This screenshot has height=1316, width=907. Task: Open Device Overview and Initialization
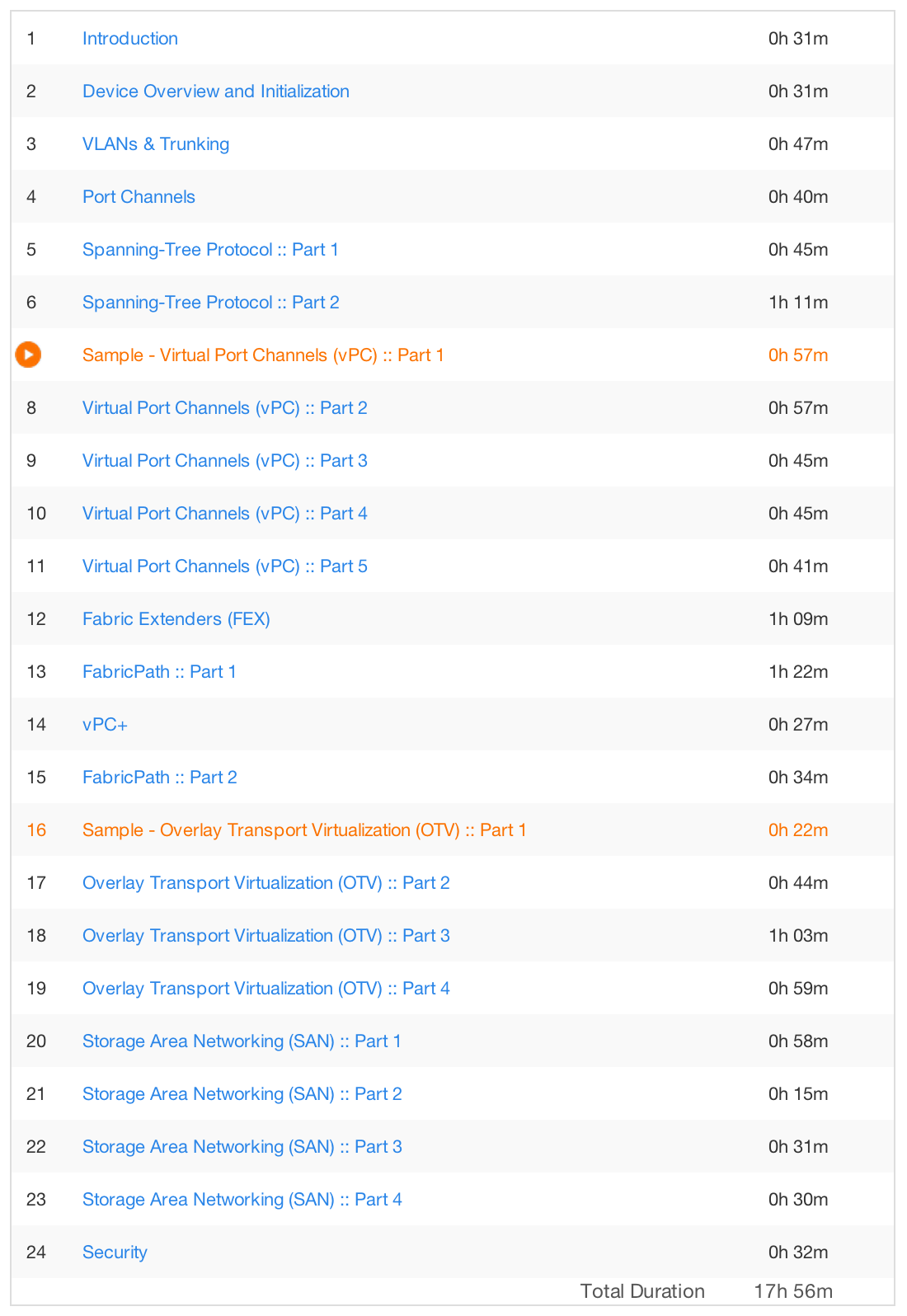pyautogui.click(x=216, y=91)
